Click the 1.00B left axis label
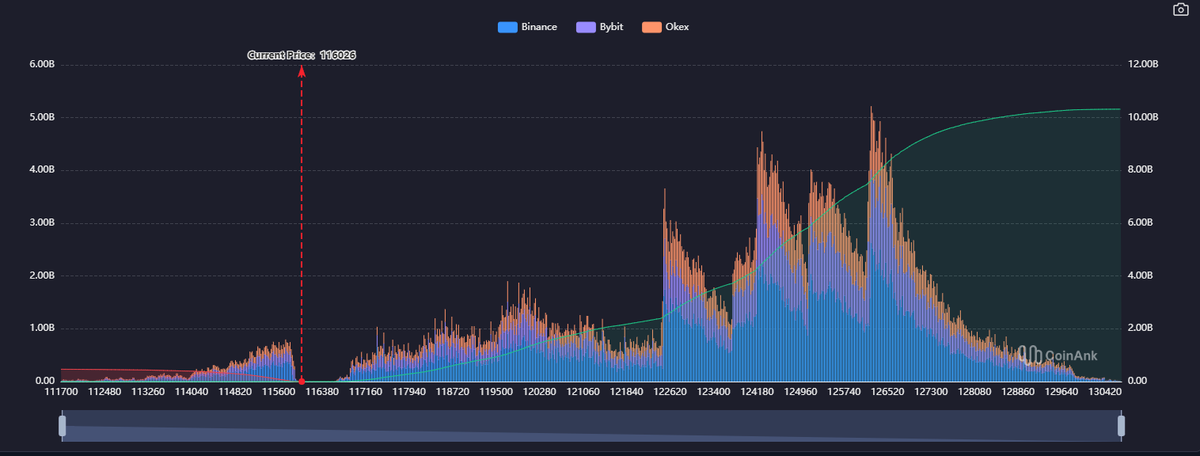 [41, 328]
